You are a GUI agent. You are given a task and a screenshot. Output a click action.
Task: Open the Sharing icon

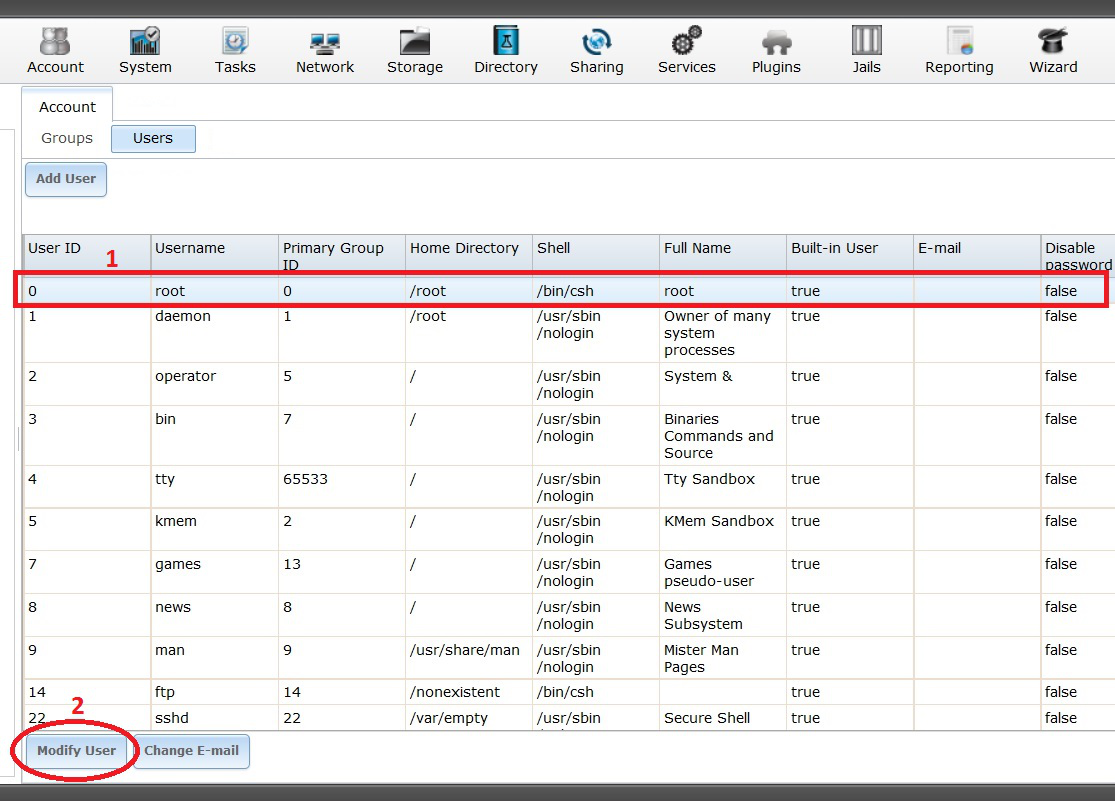click(597, 50)
